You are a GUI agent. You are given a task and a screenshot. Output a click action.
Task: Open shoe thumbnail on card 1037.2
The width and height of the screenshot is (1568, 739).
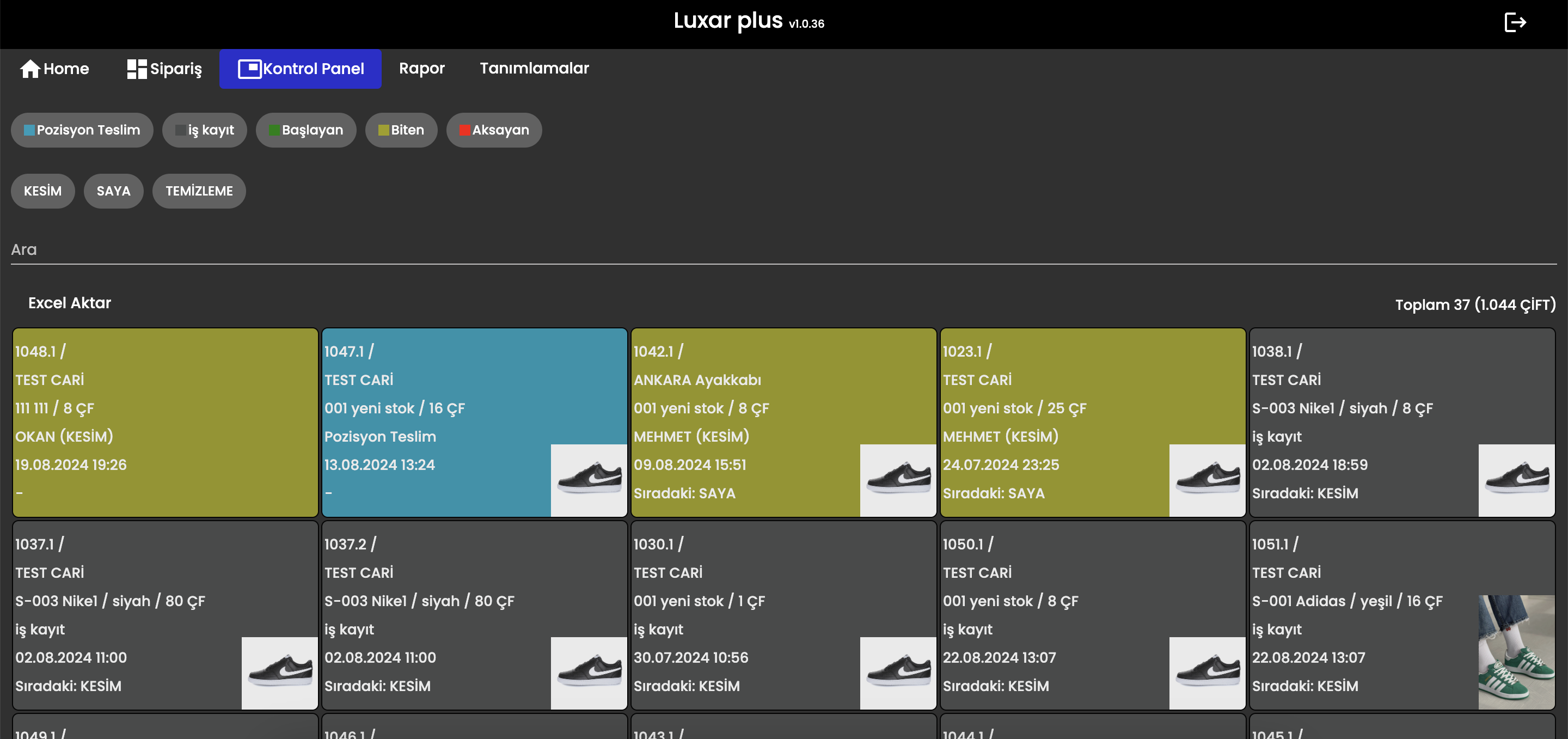point(589,673)
